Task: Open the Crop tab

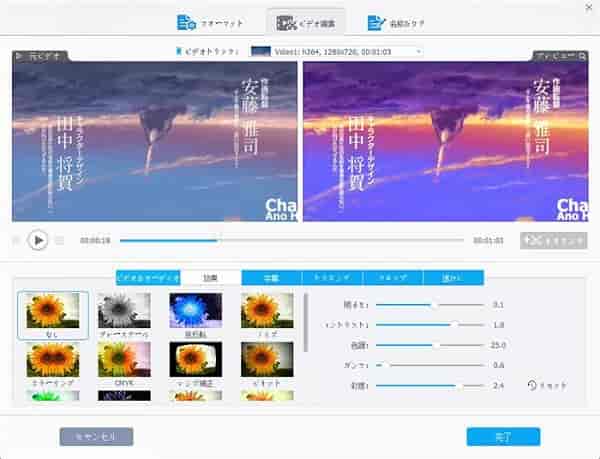Action: click(x=393, y=278)
